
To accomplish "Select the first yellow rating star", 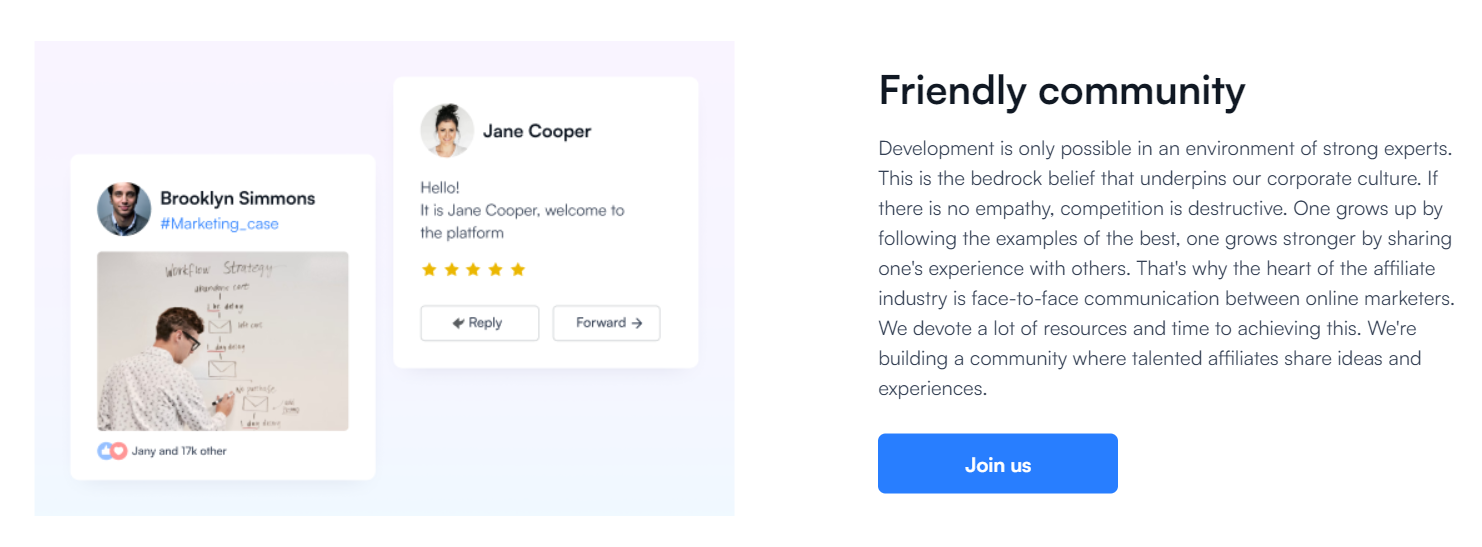I will point(429,269).
